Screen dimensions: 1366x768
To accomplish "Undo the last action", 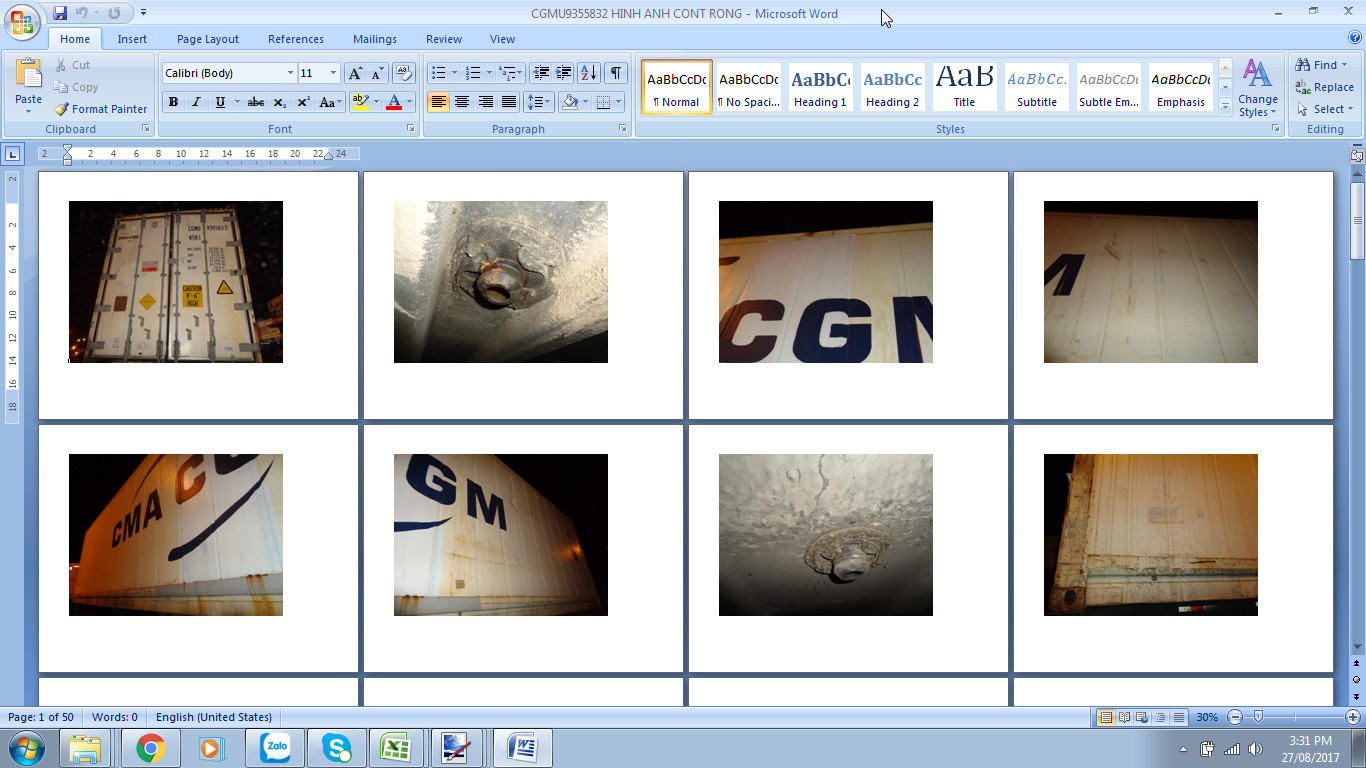I will tap(83, 13).
